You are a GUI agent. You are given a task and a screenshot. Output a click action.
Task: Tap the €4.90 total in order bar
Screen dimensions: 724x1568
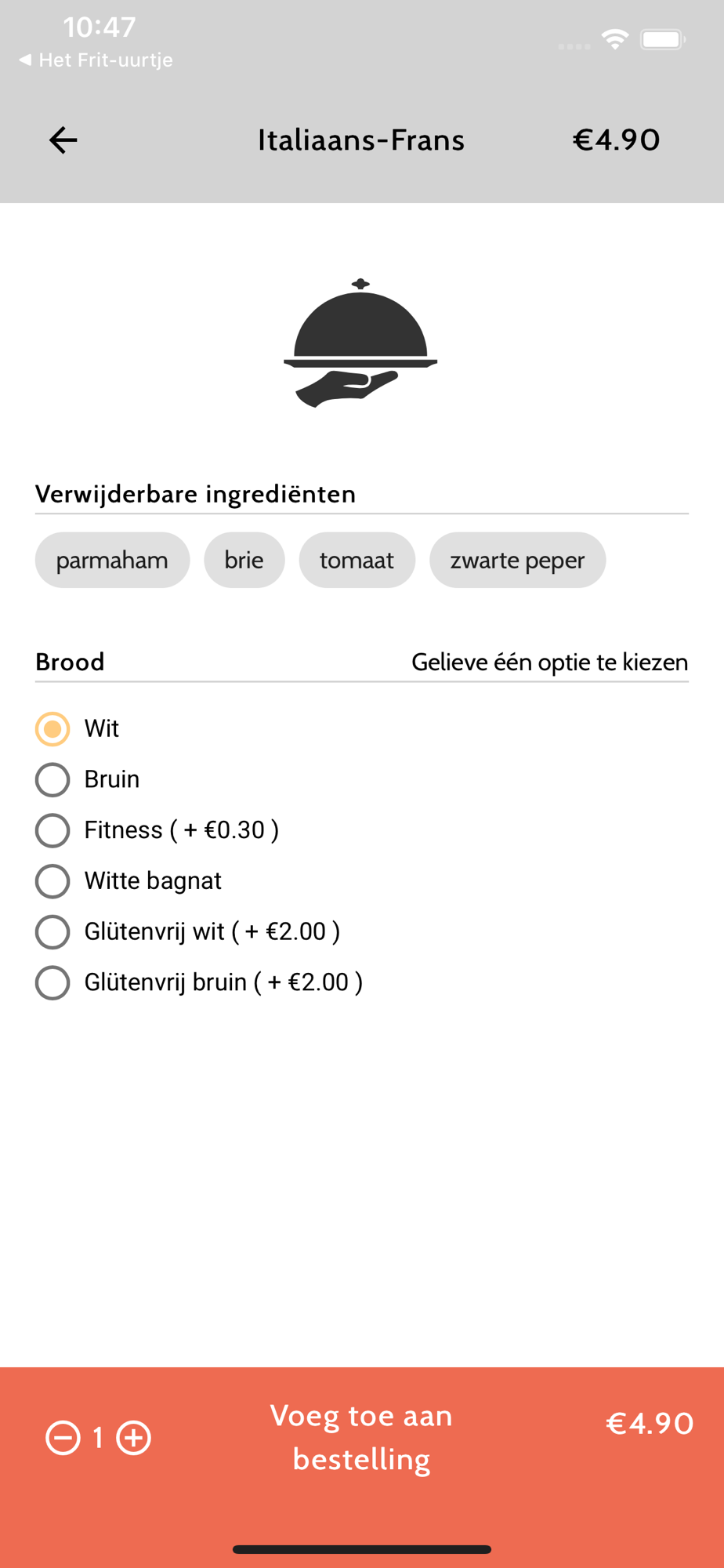click(650, 1423)
